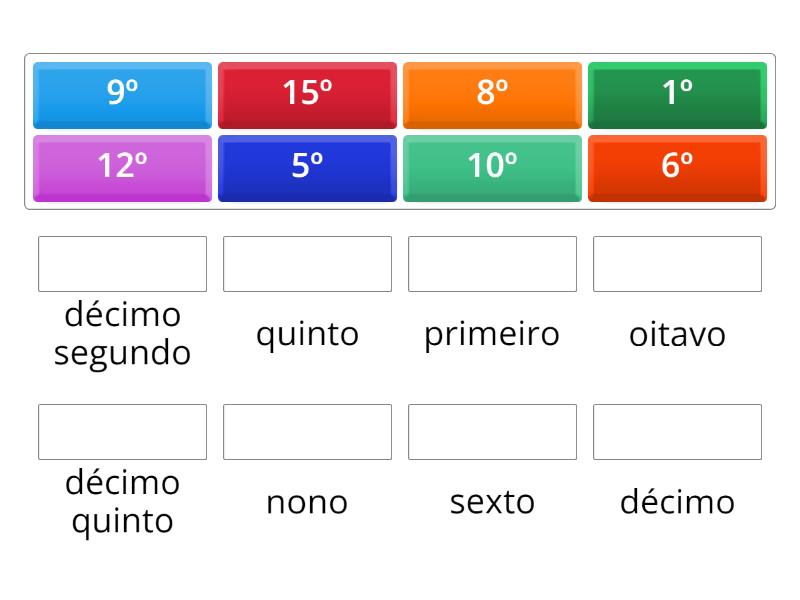The height and width of the screenshot is (600, 800).
Task: Click the answer box above sexto
Action: click(x=492, y=432)
